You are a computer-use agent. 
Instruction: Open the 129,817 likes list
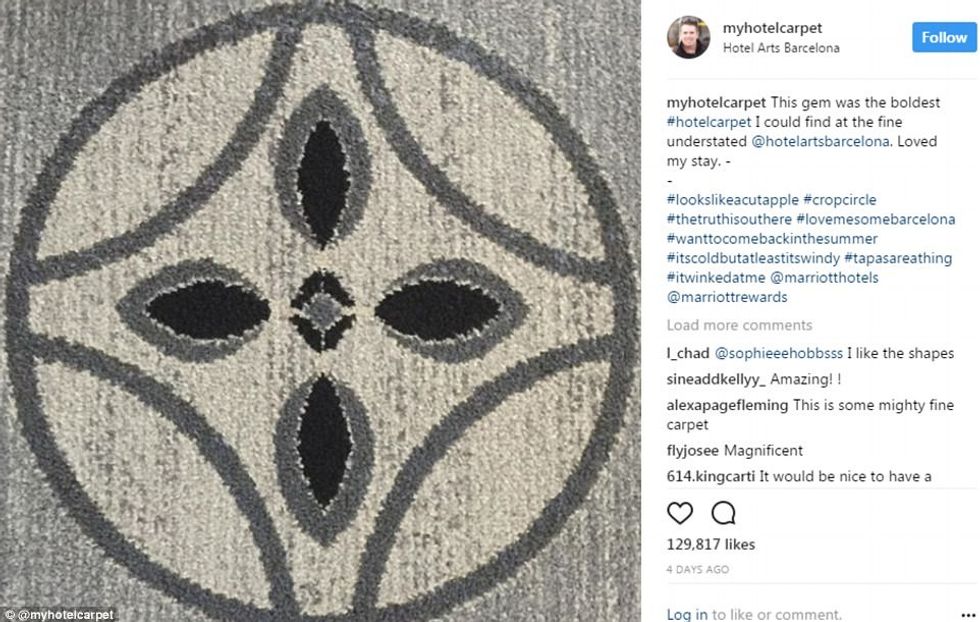[711, 544]
